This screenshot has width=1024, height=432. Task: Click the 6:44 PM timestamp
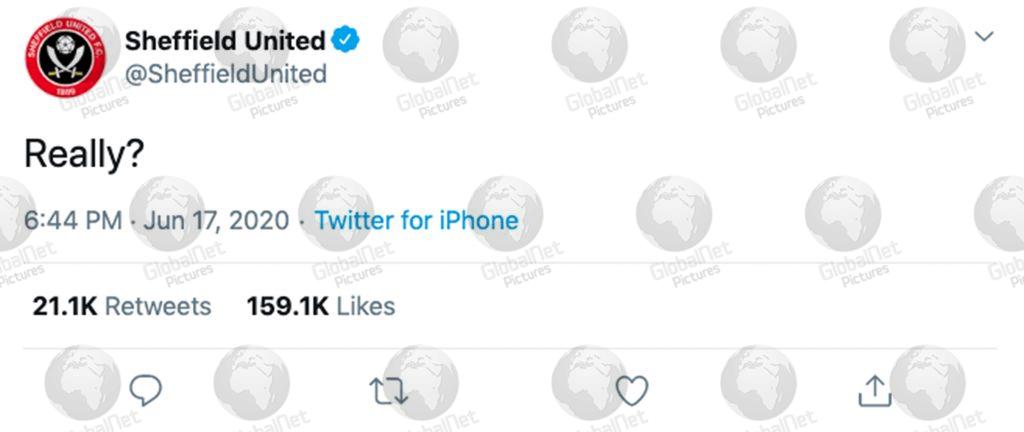click(73, 221)
